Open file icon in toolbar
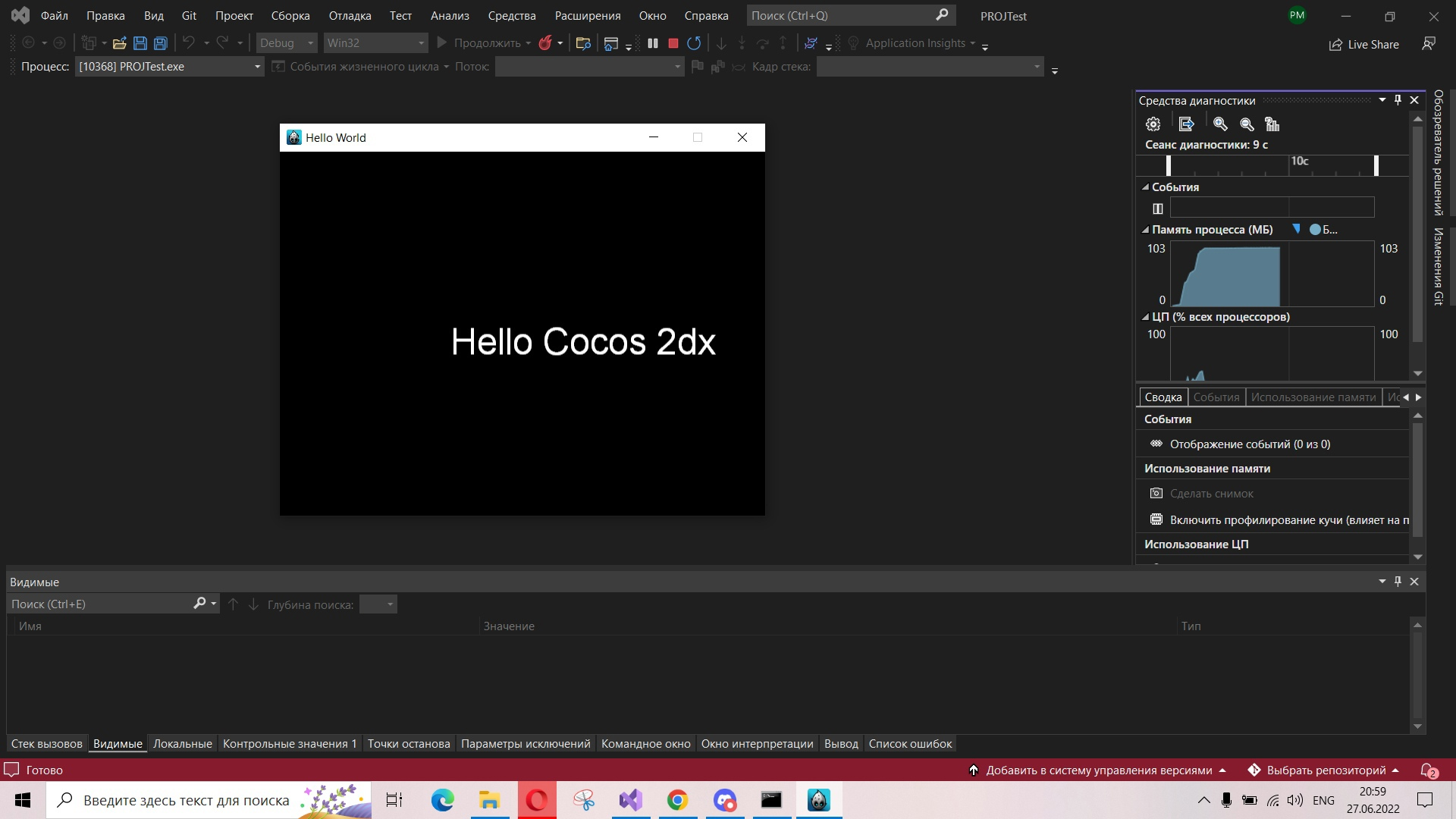 119,43
